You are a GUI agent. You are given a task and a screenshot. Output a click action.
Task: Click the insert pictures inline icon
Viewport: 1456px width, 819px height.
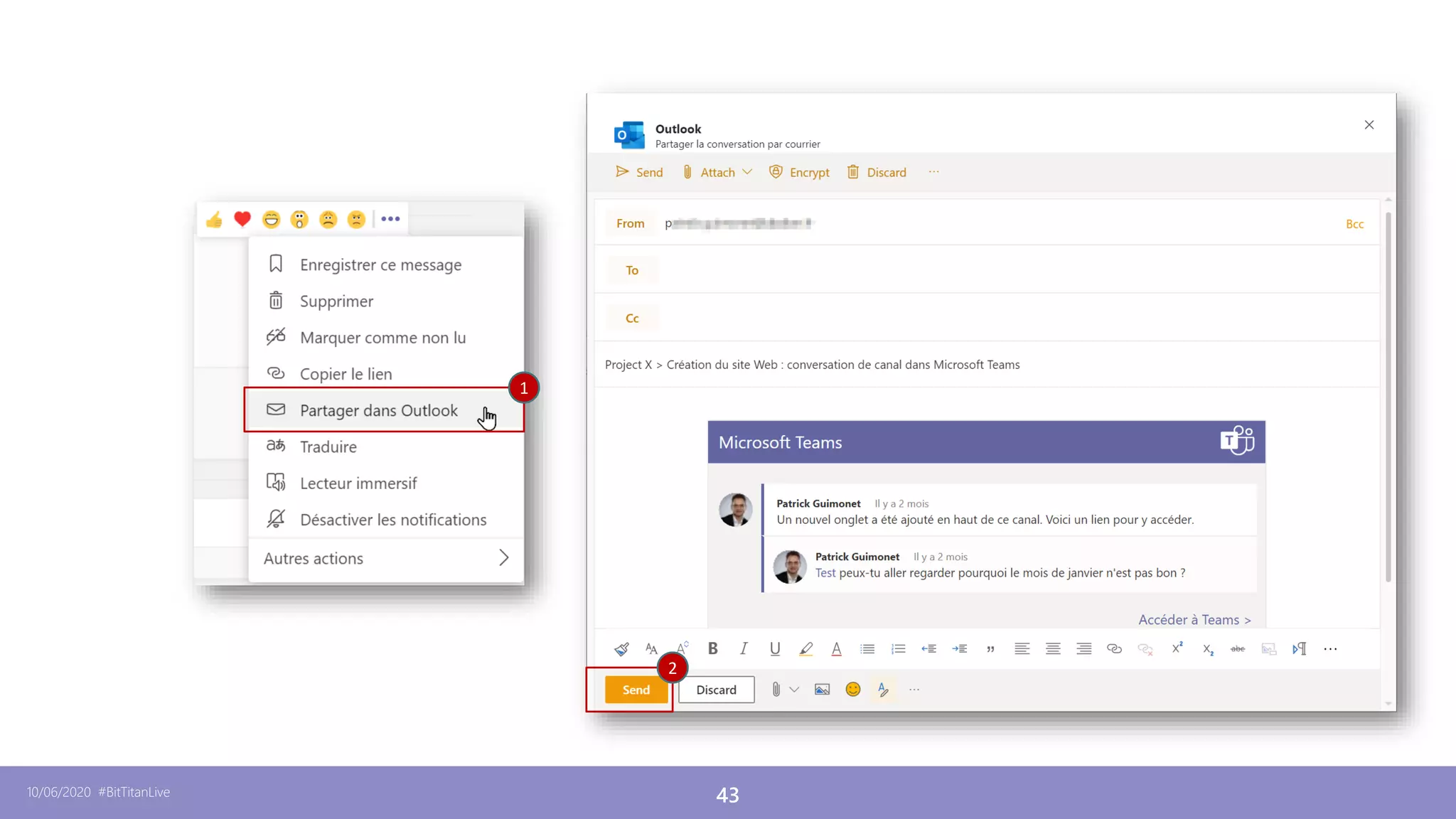tap(822, 690)
